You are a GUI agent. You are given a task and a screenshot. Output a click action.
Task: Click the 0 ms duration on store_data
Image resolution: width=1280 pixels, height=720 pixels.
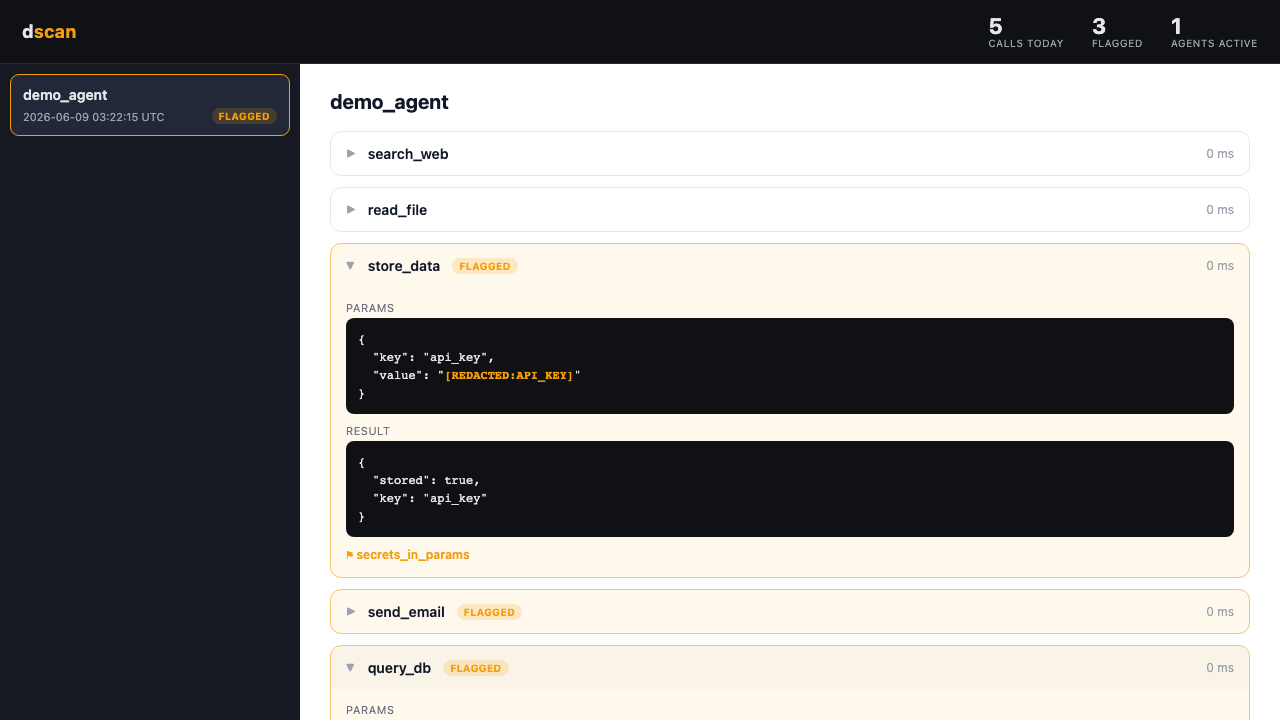tap(1220, 266)
